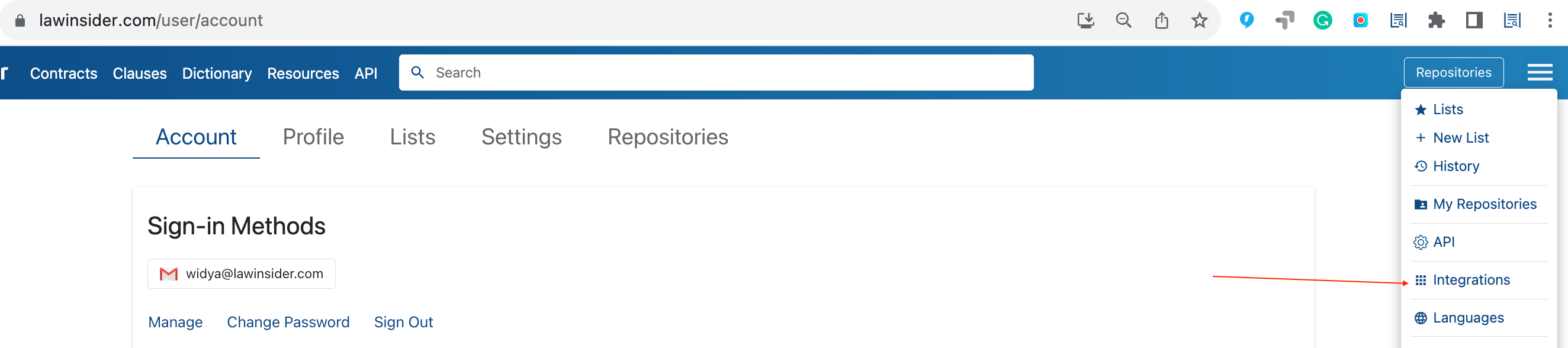
Task: Open the hamburger menu icon
Action: tap(1540, 72)
